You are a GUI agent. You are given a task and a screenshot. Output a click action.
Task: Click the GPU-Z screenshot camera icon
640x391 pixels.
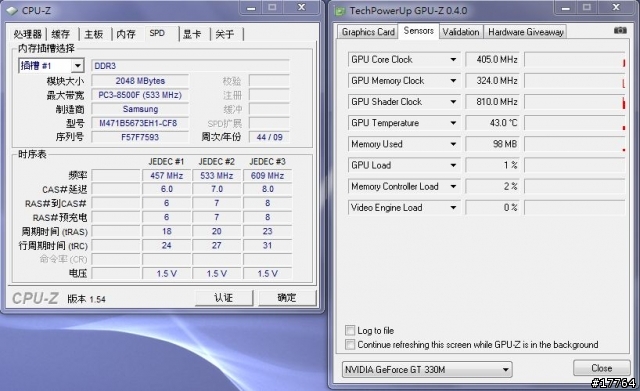[x=620, y=31]
